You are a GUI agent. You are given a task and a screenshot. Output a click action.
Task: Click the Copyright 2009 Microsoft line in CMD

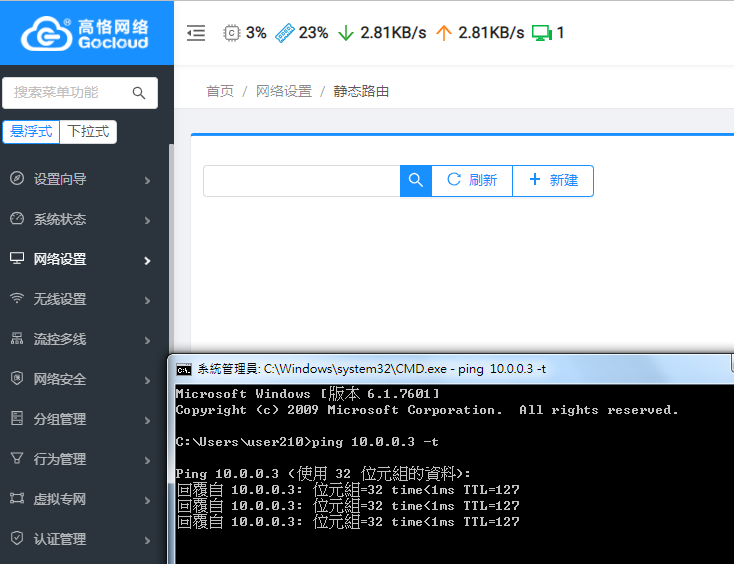tap(427, 410)
